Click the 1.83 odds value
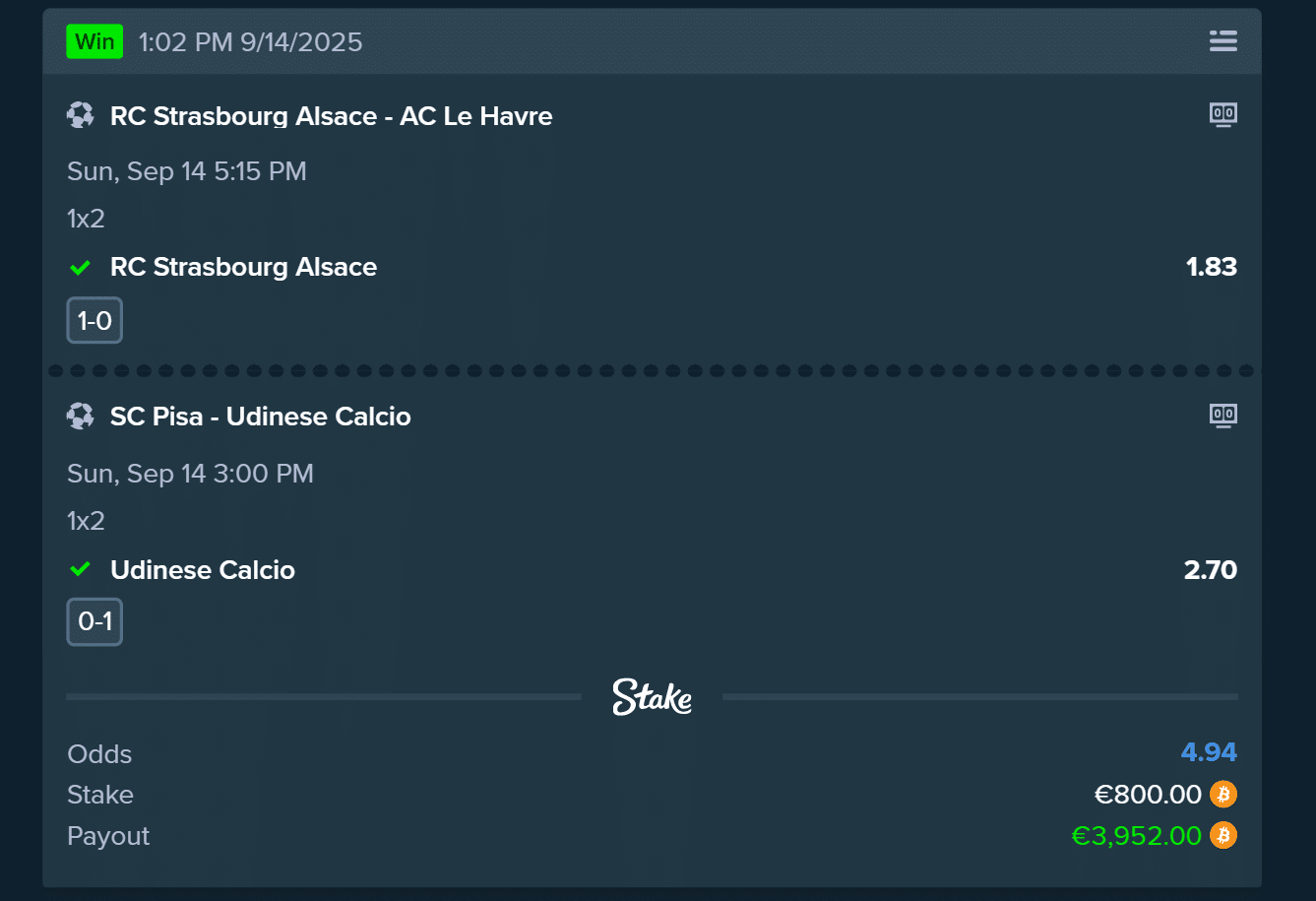 pos(1211,267)
